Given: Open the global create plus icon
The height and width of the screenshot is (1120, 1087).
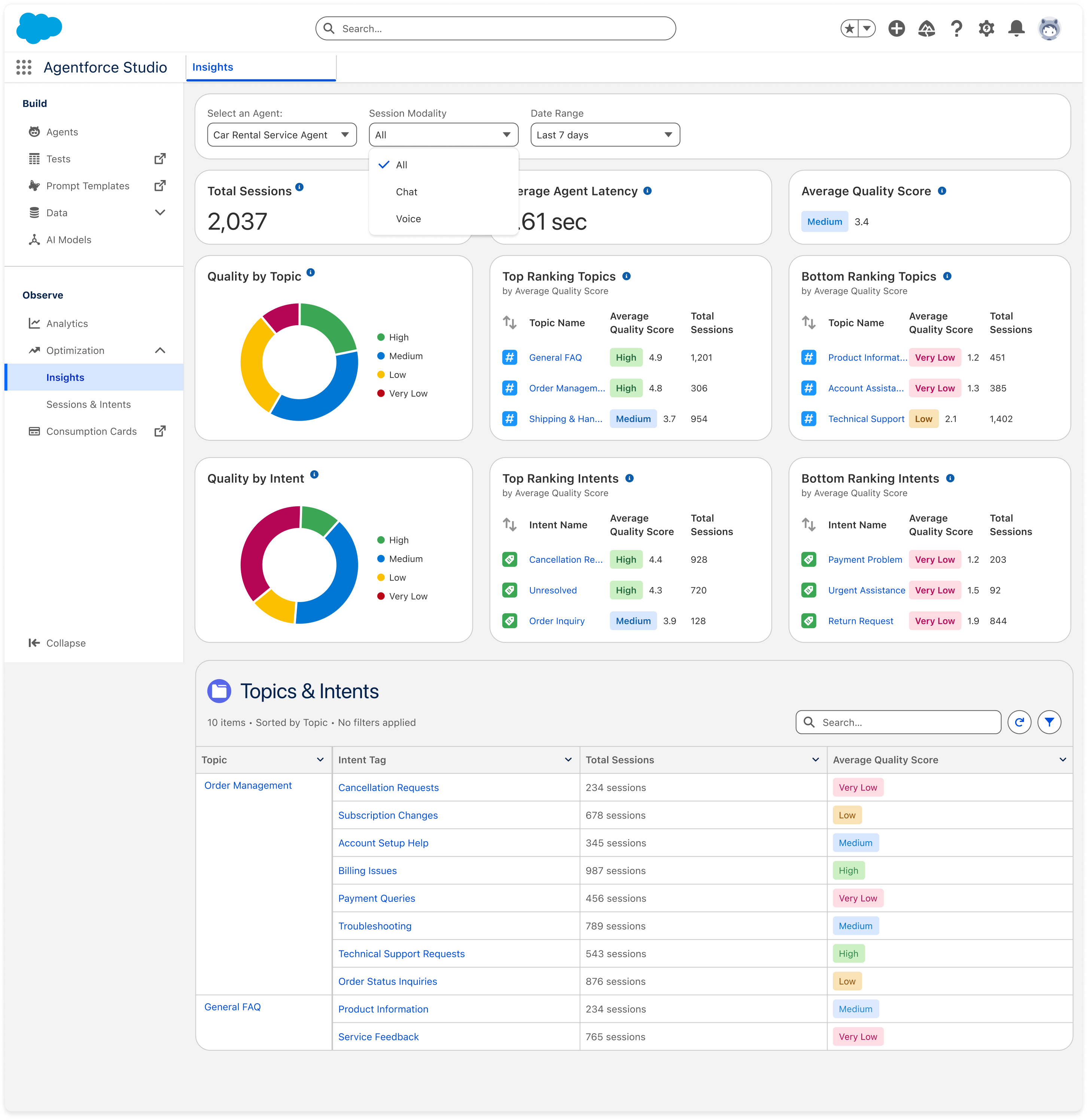Looking at the screenshot, I should 897,28.
